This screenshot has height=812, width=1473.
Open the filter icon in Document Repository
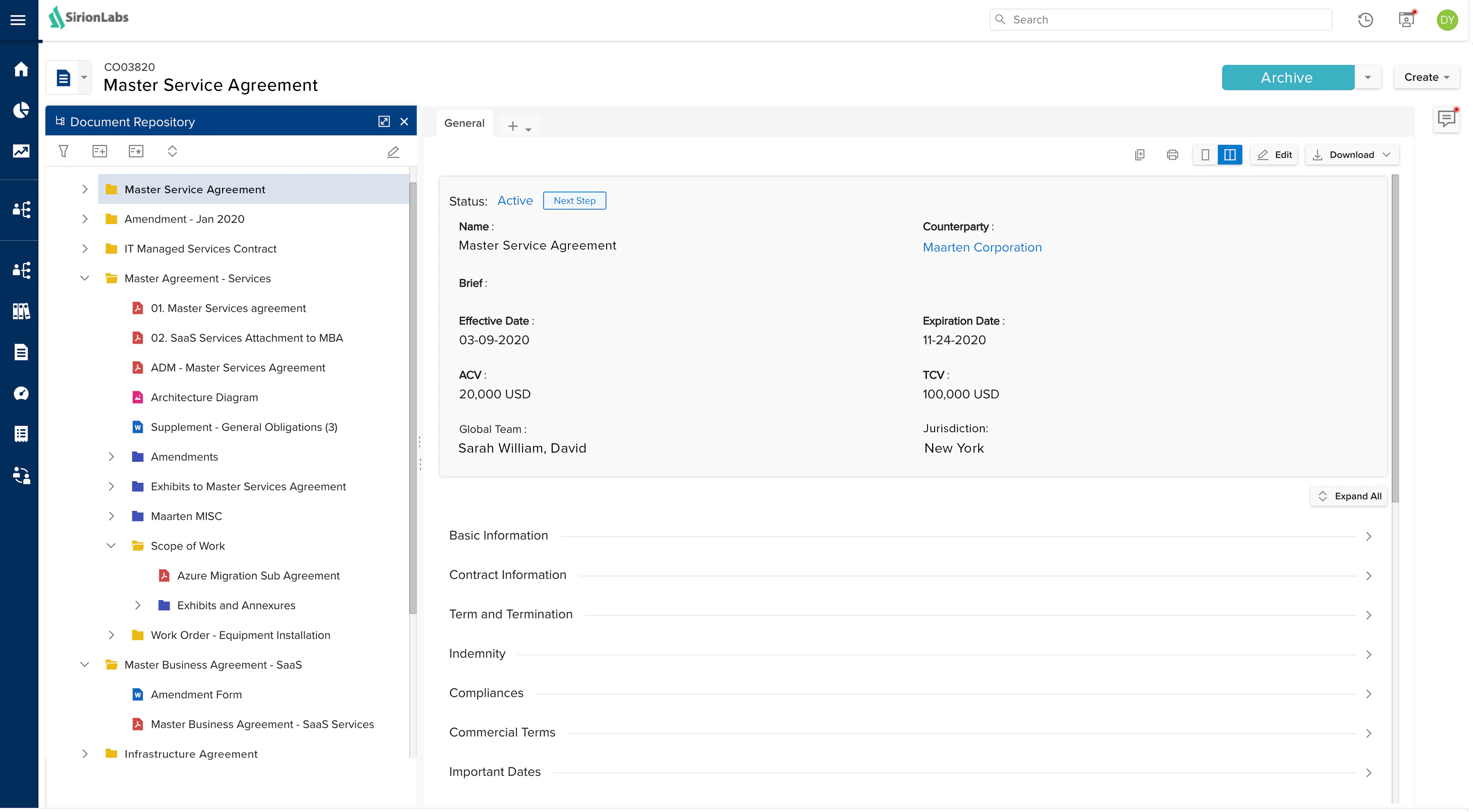[64, 151]
